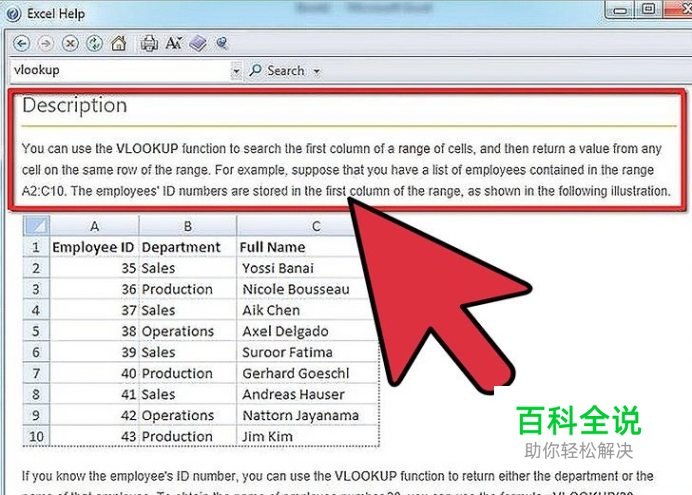Click the Jim Kim cell
Image resolution: width=692 pixels, height=495 pixels.
308,437
